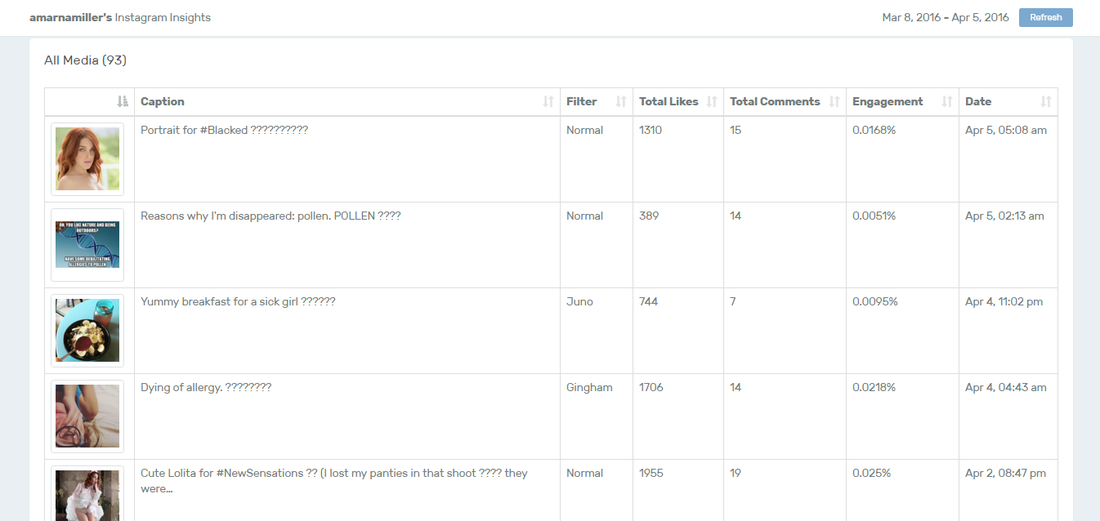Image resolution: width=1100 pixels, height=521 pixels.
Task: Open the date range Mar 8 - Apr 5, 2016
Action: (x=945, y=18)
